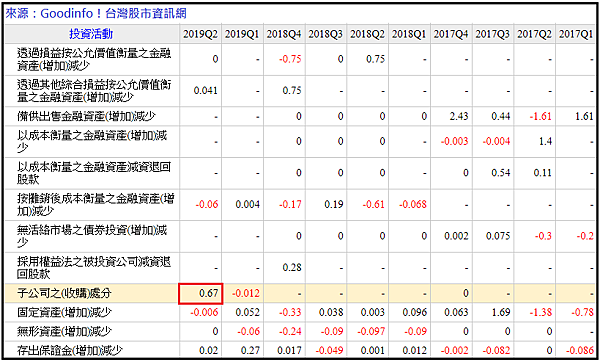Click the -0.012 cell in 子公司之(收購)處分 row
The width and height of the screenshot is (600, 362).
[x=246, y=294]
